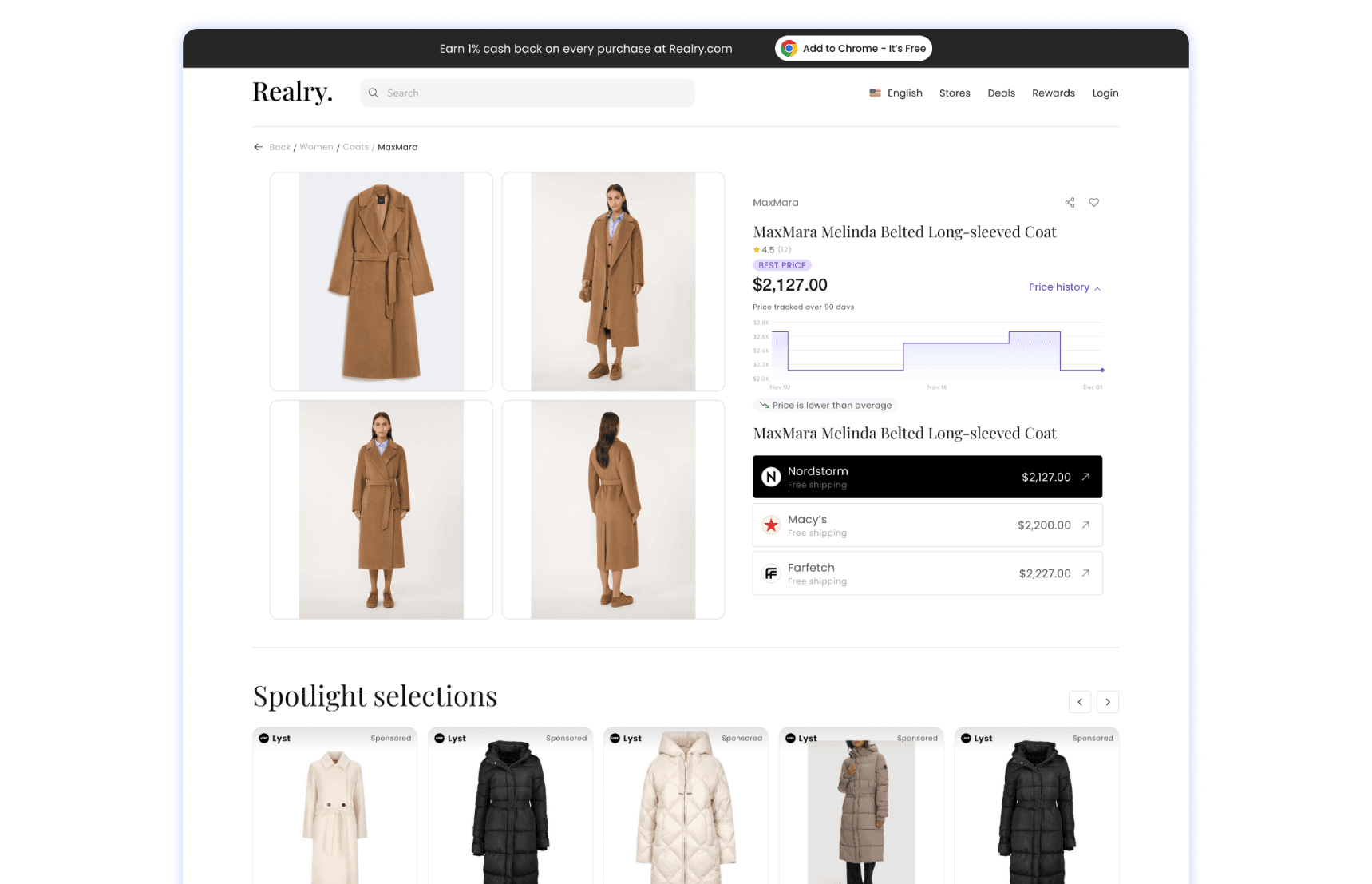
Task: Open Coats breadcrumb
Action: 355,147
